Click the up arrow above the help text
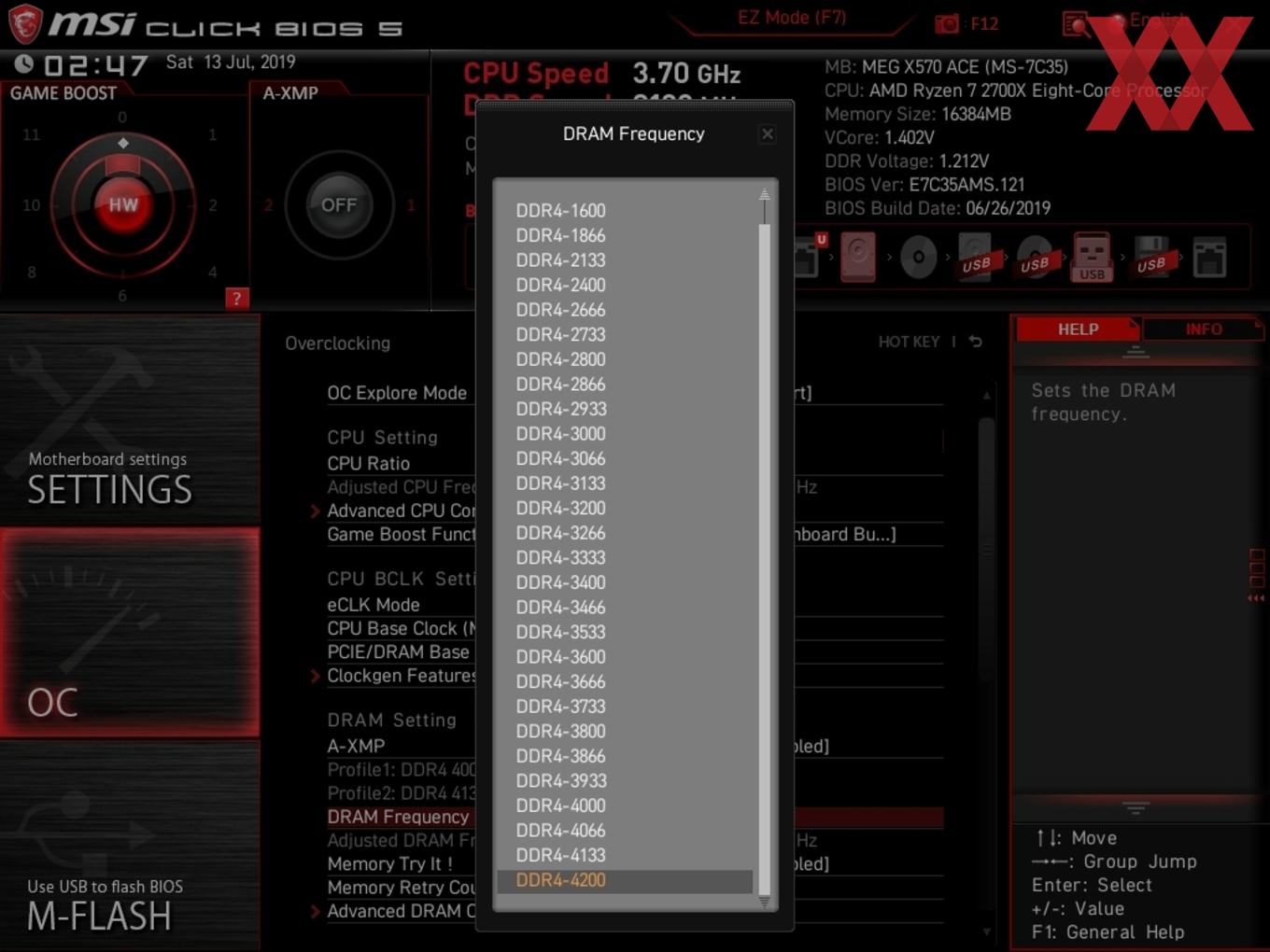The width and height of the screenshot is (1270, 952). 1136,352
